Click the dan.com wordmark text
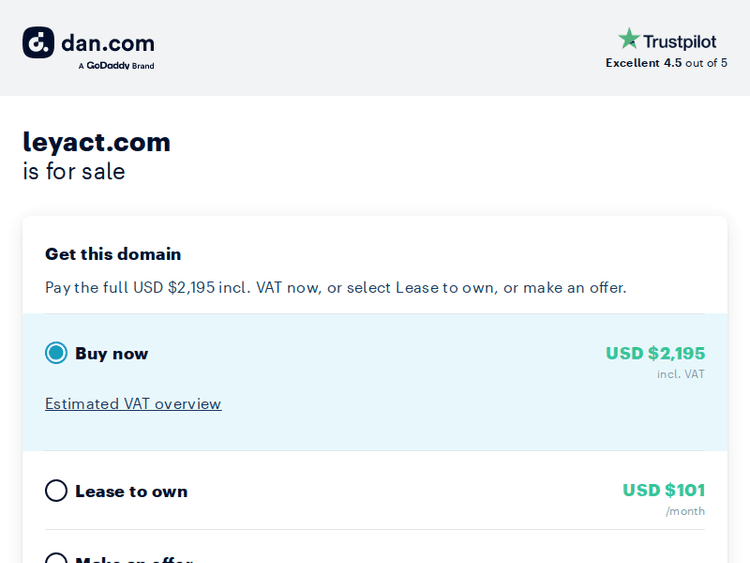This screenshot has height=563, width=750. click(x=108, y=43)
